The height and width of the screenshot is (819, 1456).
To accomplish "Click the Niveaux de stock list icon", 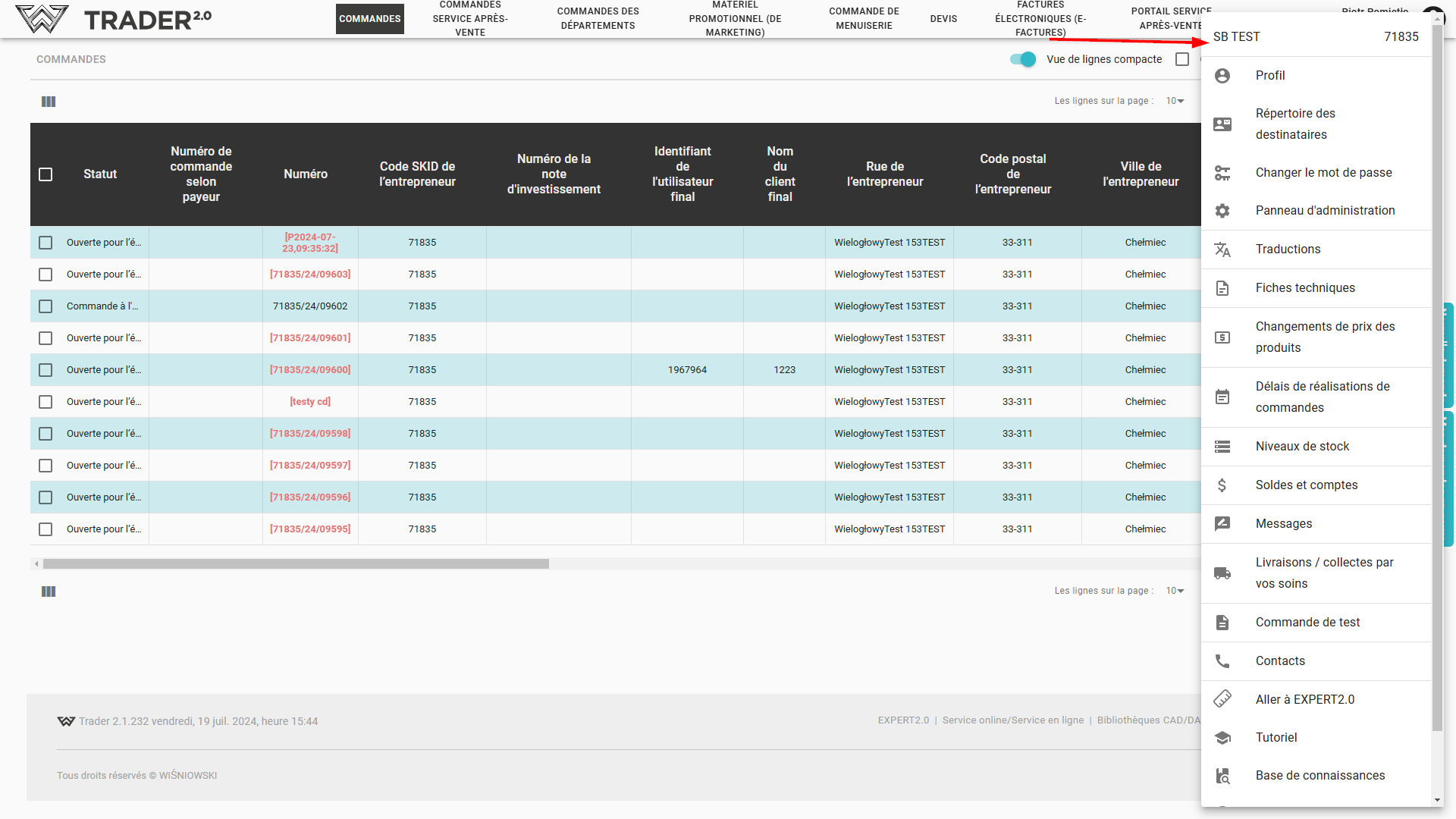I will coord(1222,447).
